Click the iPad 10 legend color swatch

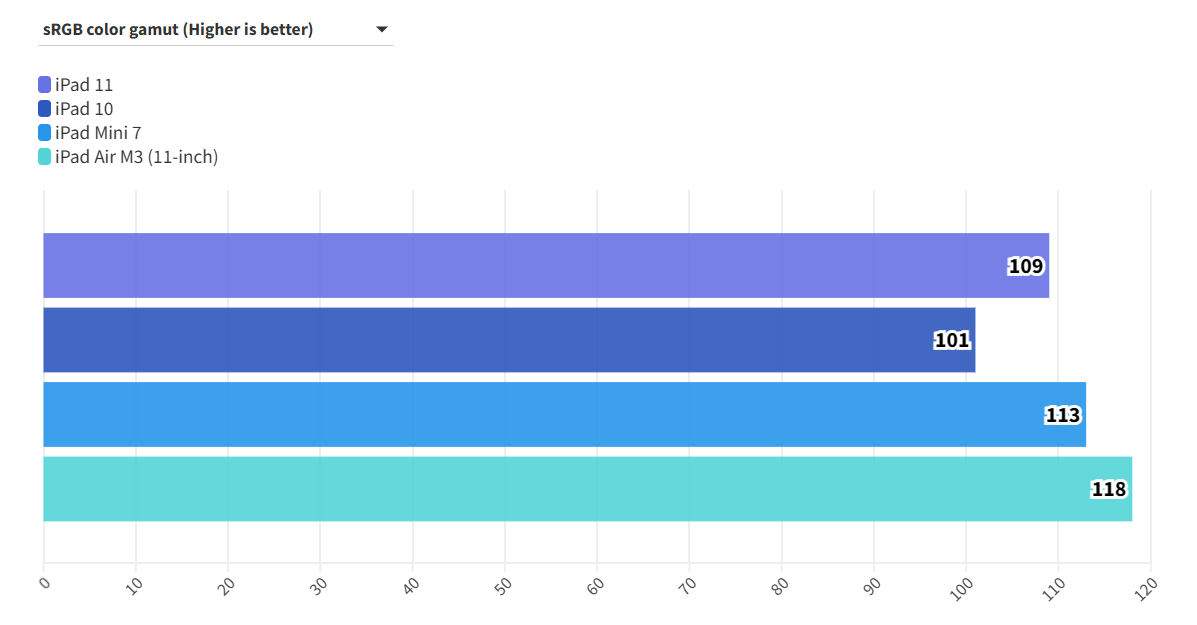tap(45, 109)
